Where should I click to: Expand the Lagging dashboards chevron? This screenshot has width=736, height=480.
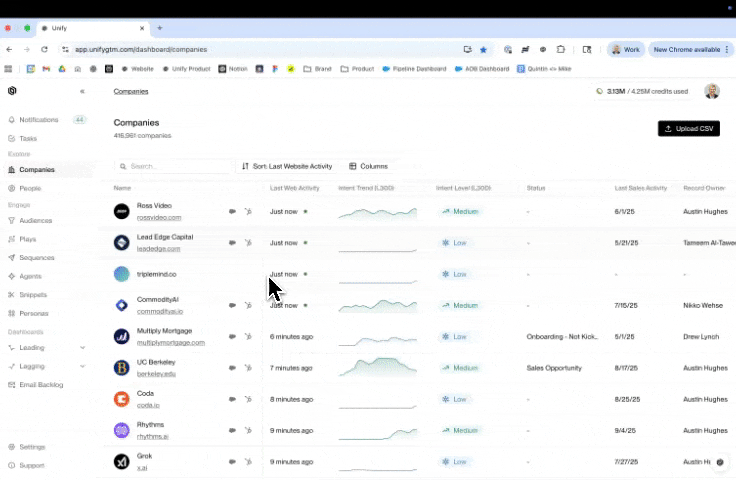[83, 366]
